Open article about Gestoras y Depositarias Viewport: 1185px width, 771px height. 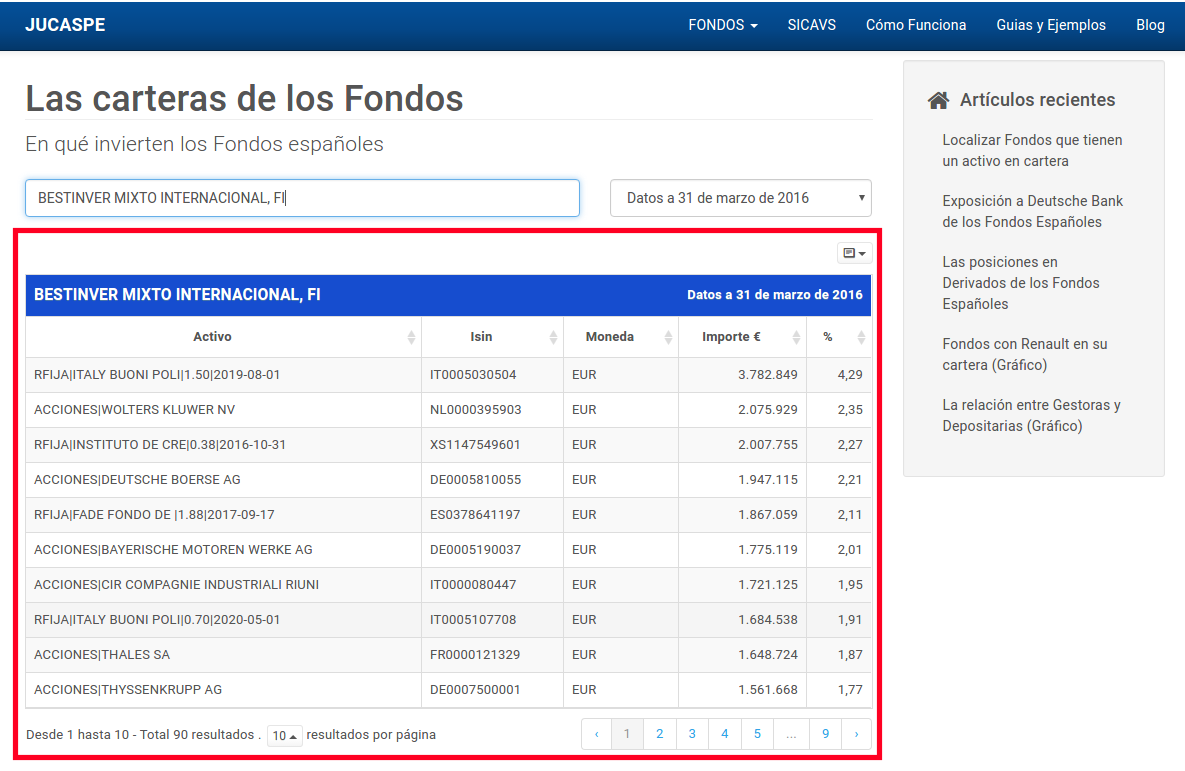pyautogui.click(x=1032, y=416)
